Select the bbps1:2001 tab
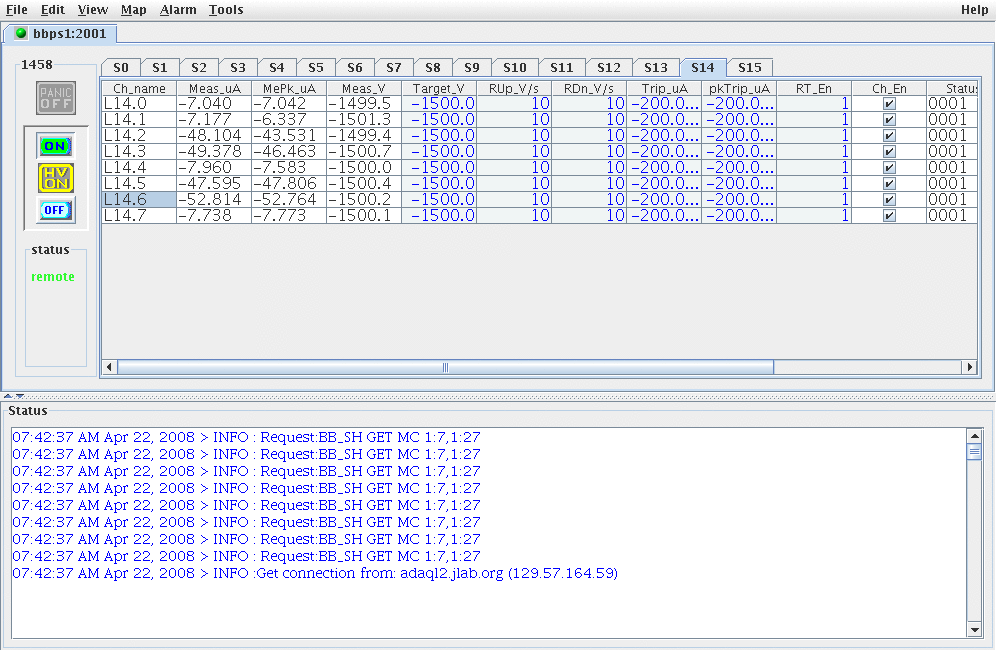This screenshot has height=651, width=996. point(60,34)
